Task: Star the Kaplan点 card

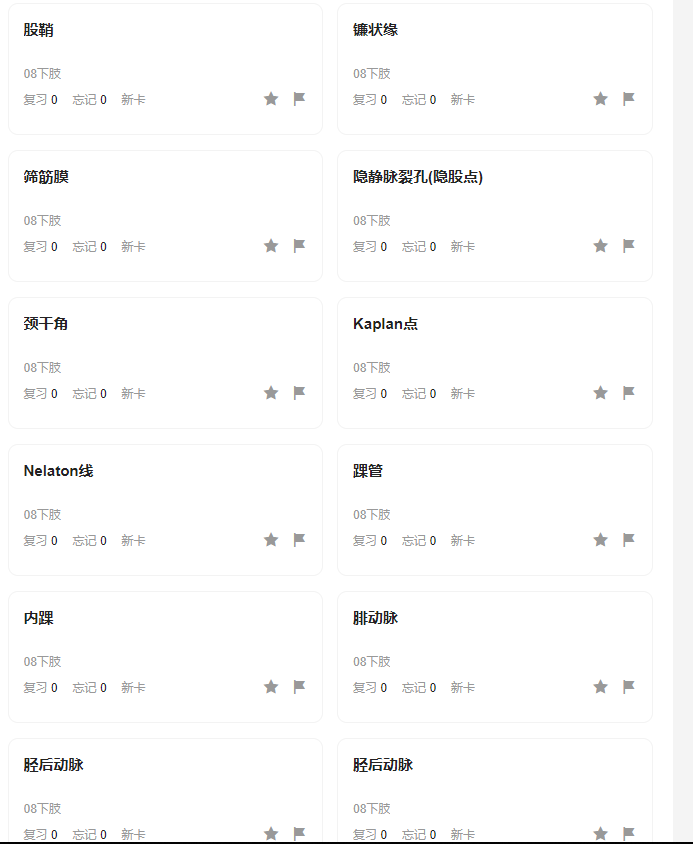Action: coord(600,393)
